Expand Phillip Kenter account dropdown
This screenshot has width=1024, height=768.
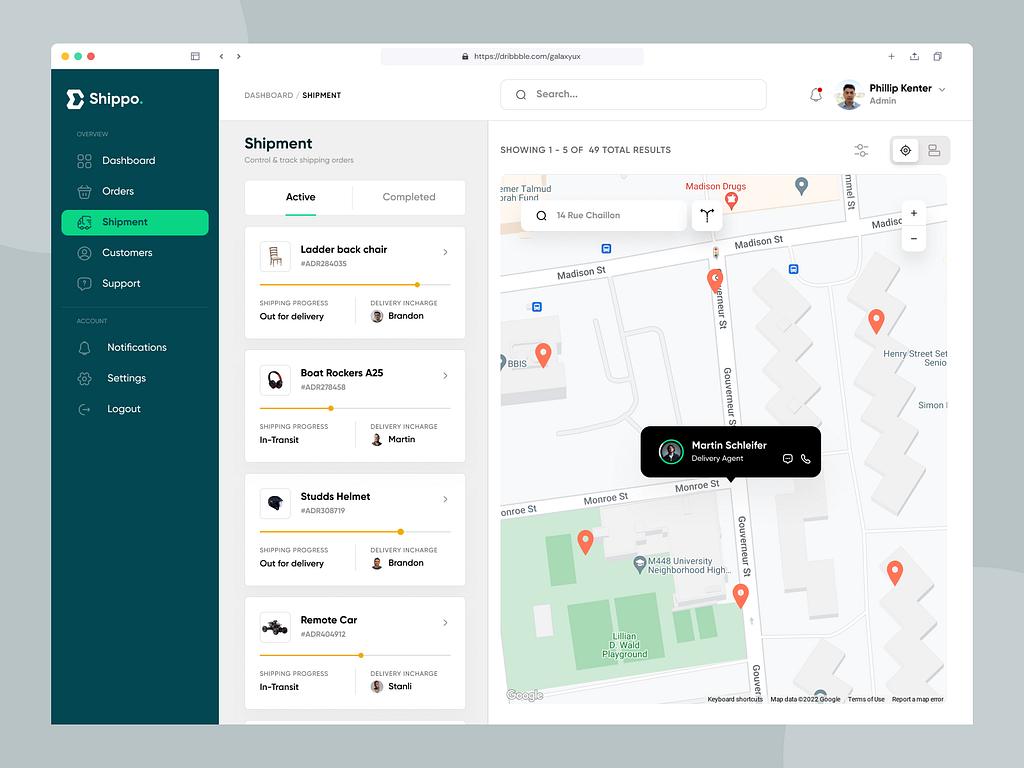coord(942,89)
